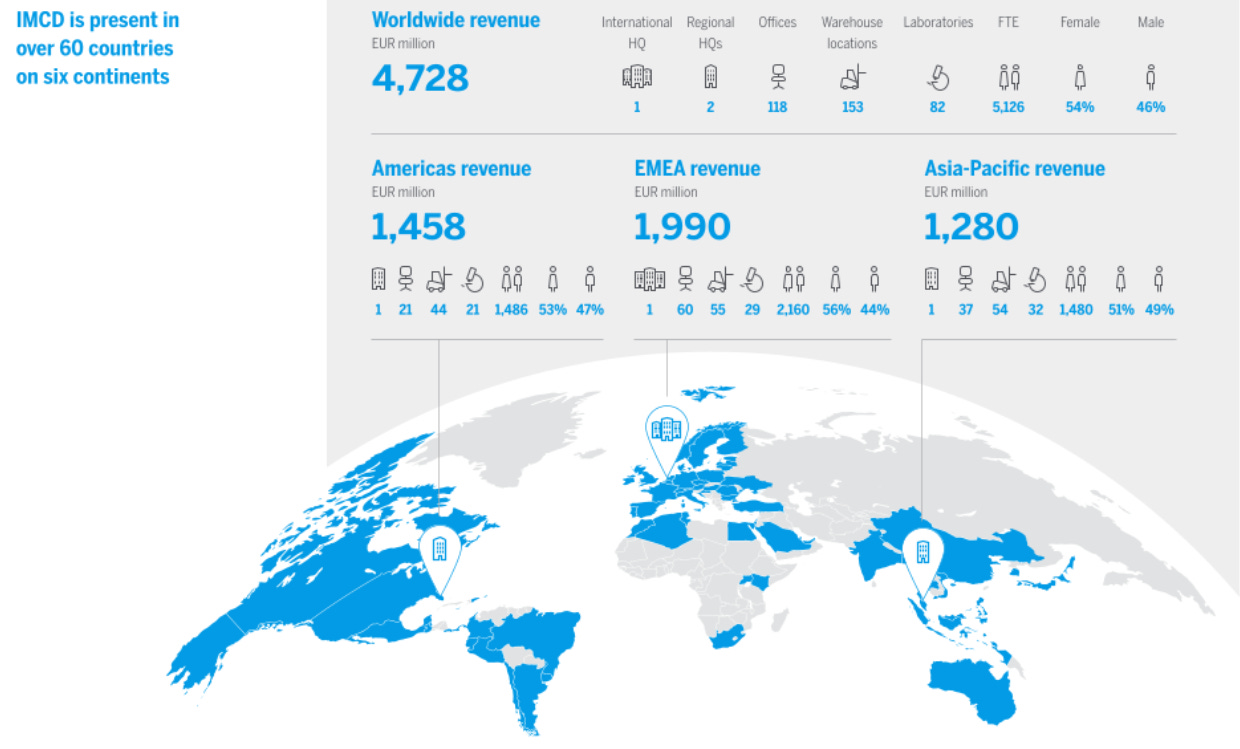Click the EMEA international HQ building icon
The height and width of the screenshot is (749, 1240).
click(x=650, y=278)
